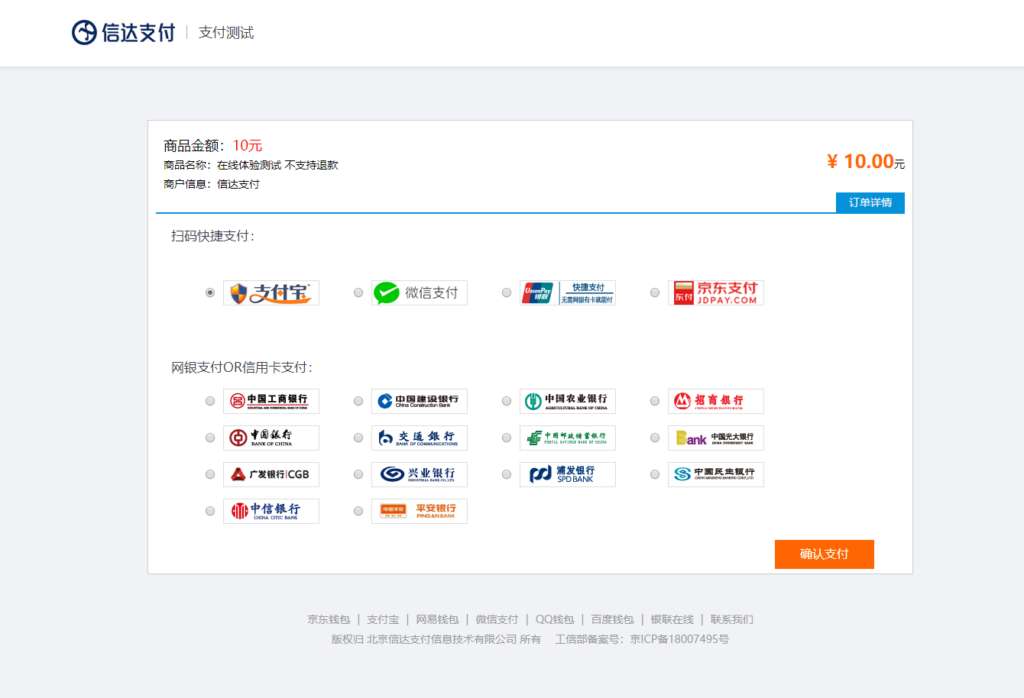Select the 京东支付 radio button
This screenshot has height=698, width=1024.
pyautogui.click(x=654, y=293)
